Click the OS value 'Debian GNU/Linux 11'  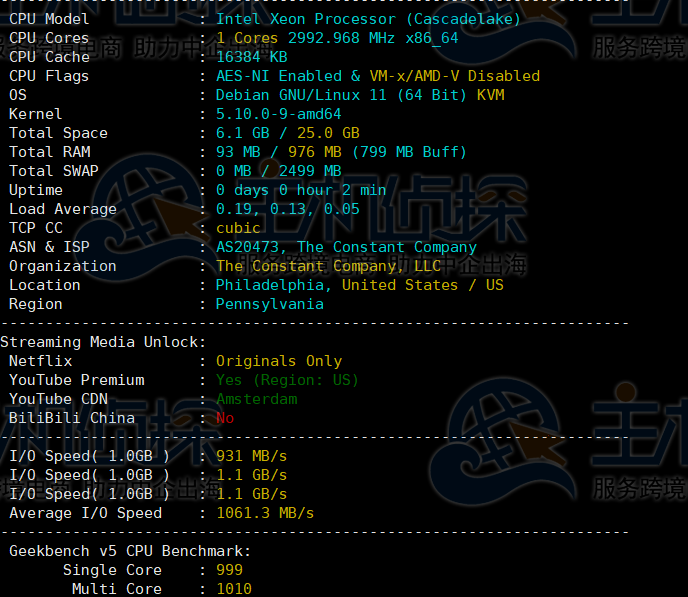click(301, 95)
